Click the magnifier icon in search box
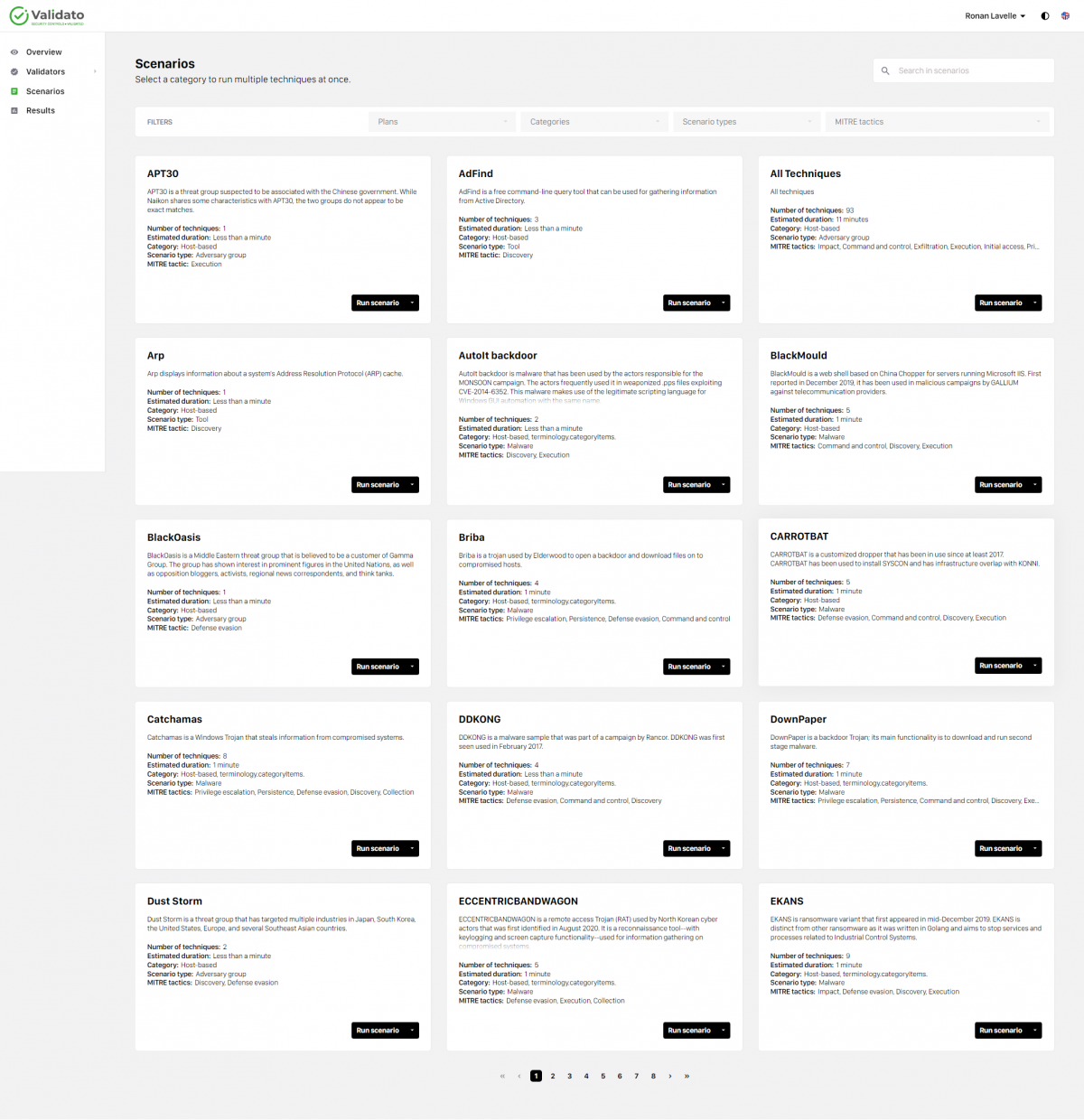The width and height of the screenshot is (1084, 1120). tap(885, 70)
